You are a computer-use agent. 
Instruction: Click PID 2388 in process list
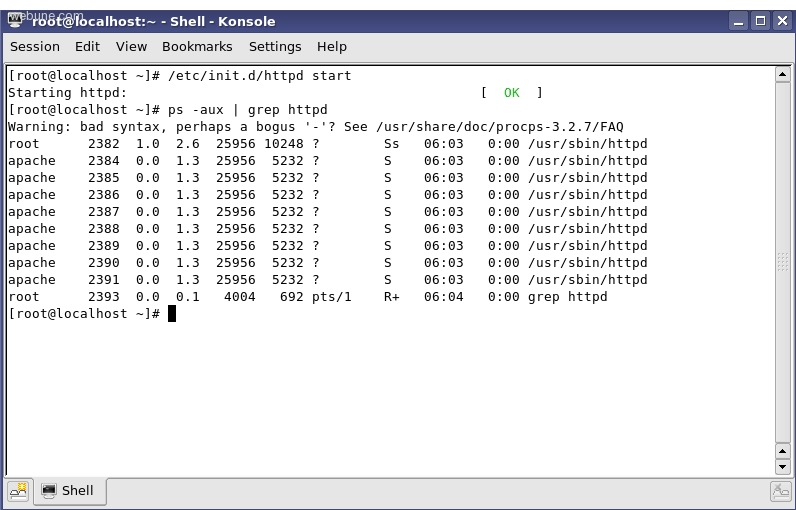[x=104, y=229]
